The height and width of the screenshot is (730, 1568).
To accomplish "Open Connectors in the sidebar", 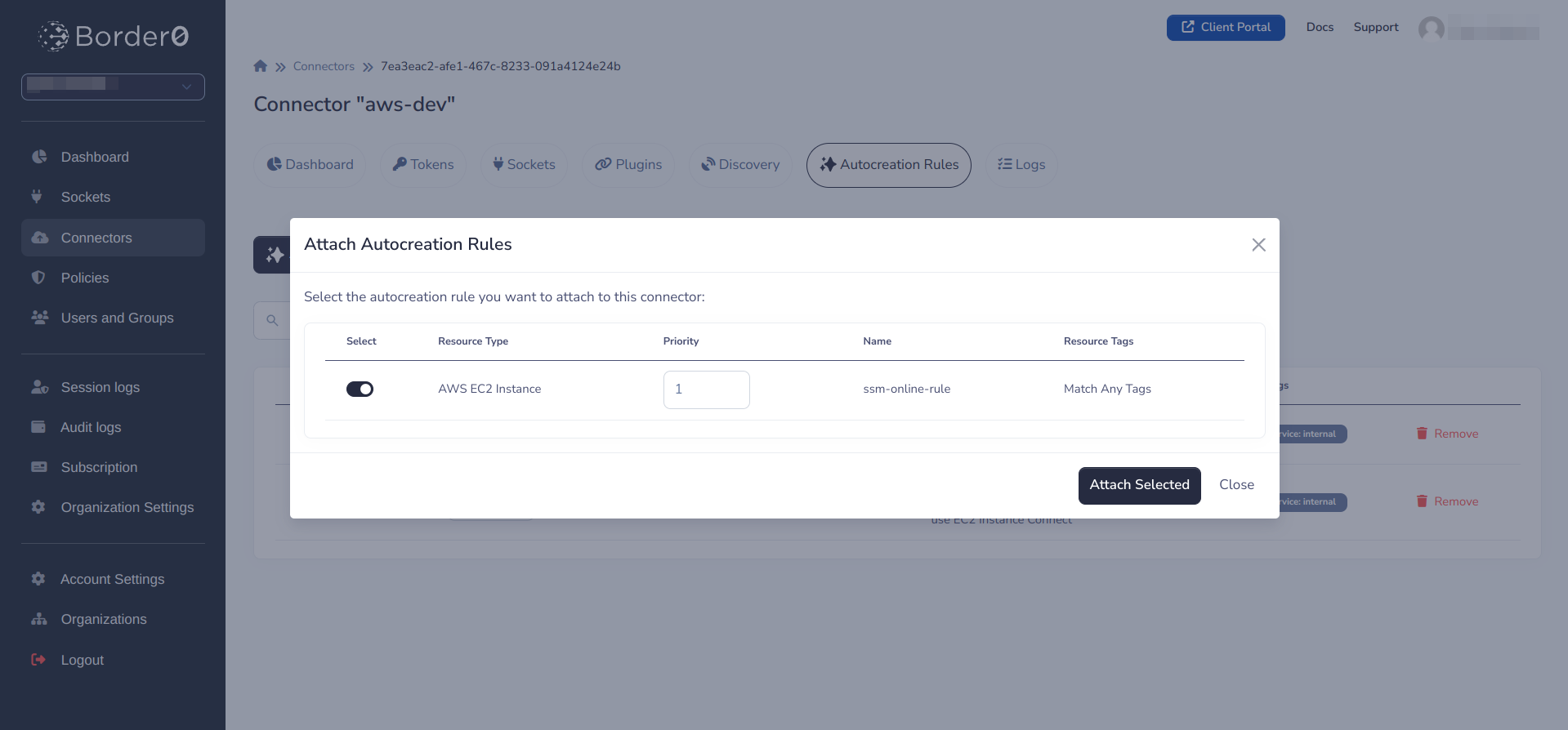I will [x=113, y=238].
